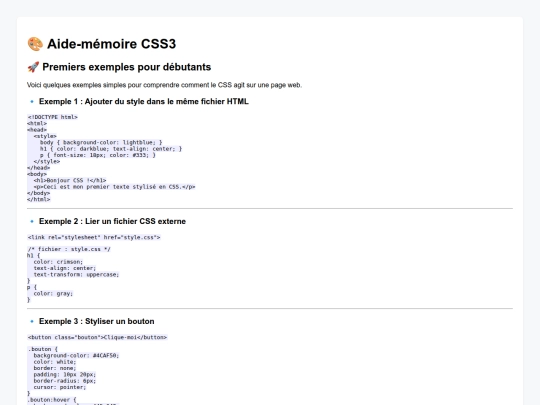Click the closing '</html>' code line

tap(39, 199)
